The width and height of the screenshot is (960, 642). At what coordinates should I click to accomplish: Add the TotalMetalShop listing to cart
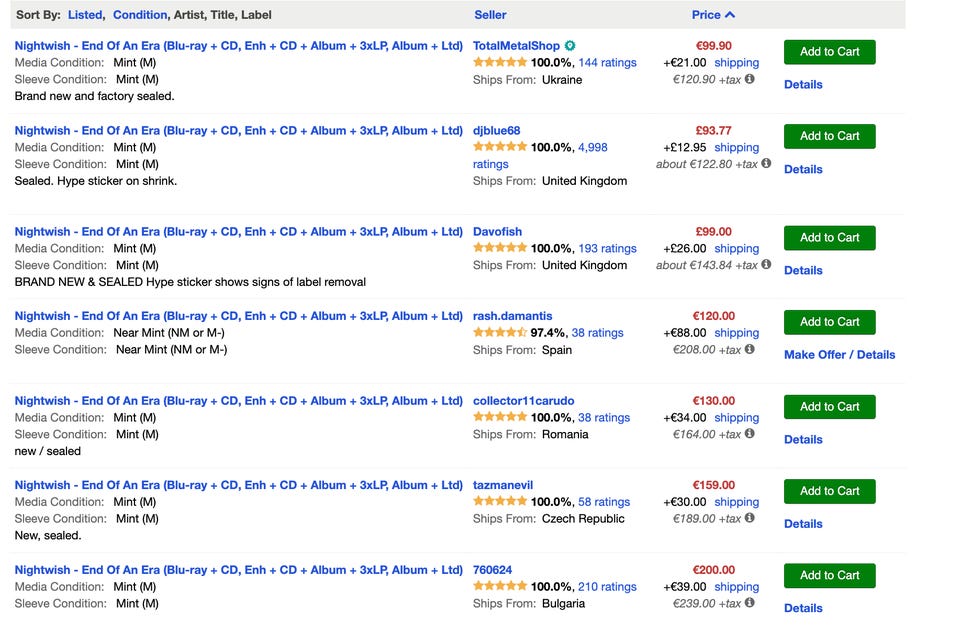[x=829, y=52]
